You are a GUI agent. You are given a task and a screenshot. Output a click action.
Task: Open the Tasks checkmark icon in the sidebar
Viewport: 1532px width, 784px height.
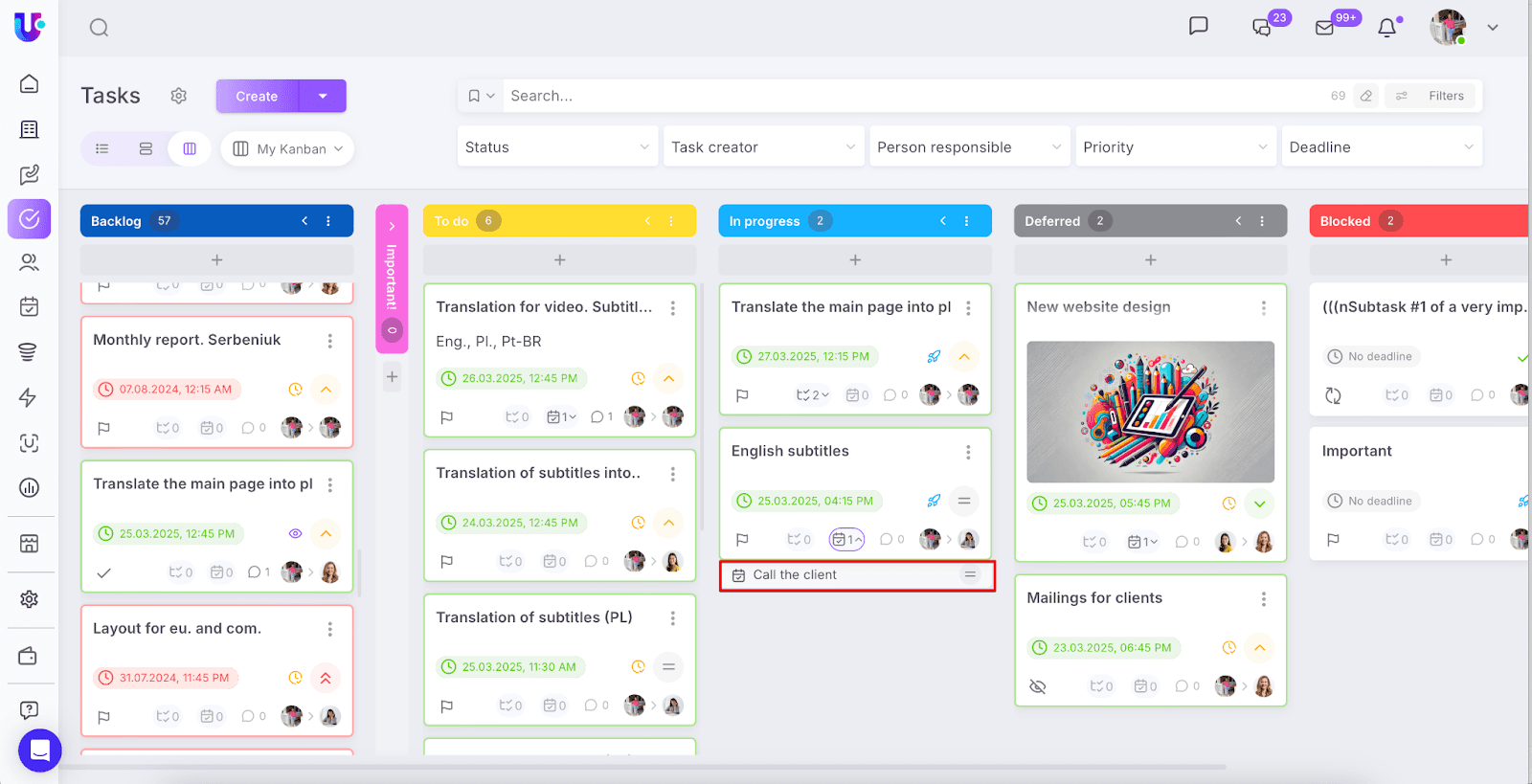[30, 219]
